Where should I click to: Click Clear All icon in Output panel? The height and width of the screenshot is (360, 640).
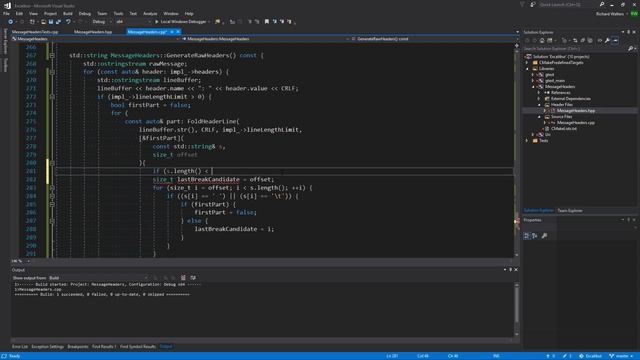(183, 278)
